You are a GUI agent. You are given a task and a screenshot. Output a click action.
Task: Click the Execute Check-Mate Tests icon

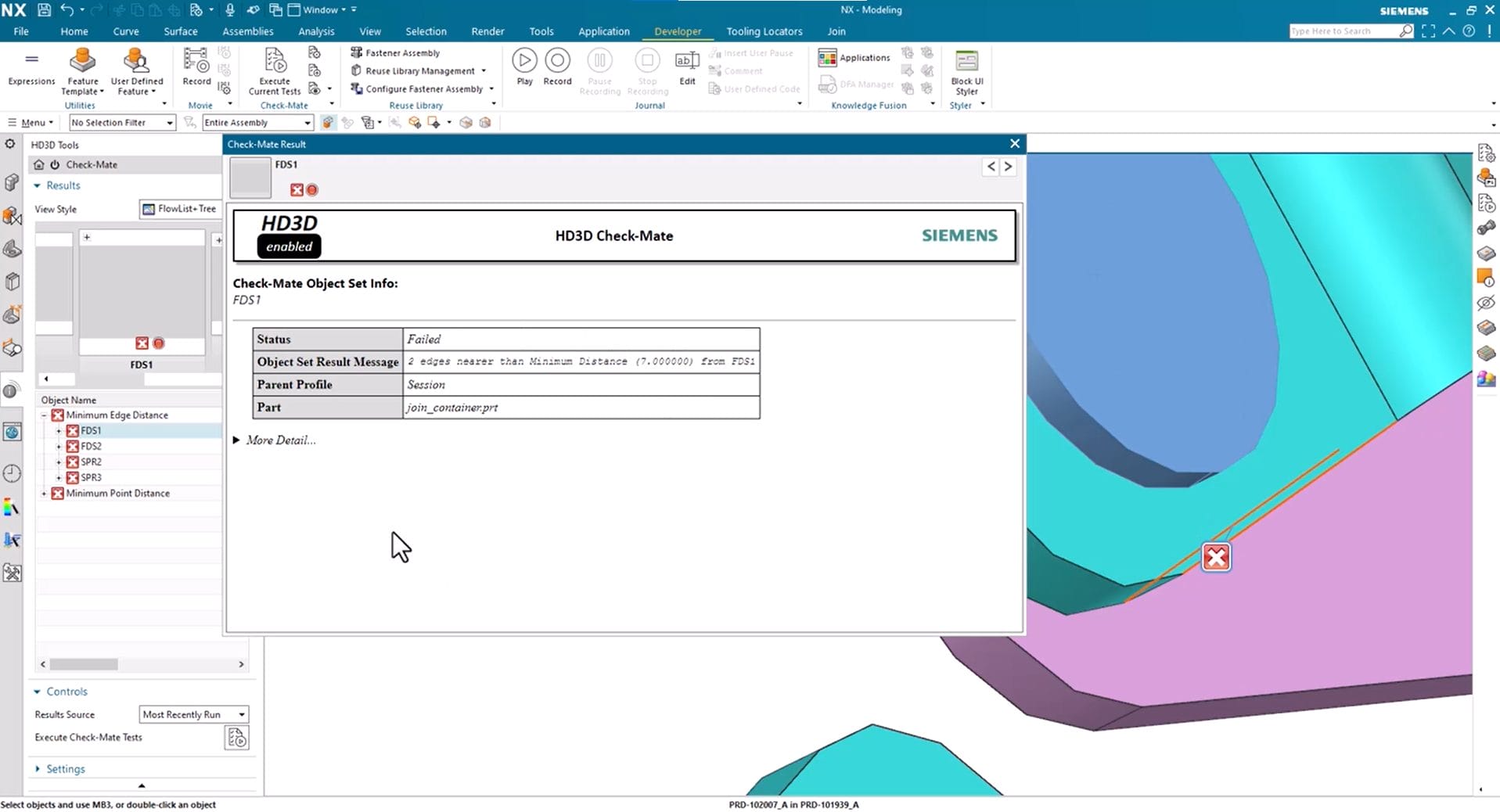click(236, 738)
